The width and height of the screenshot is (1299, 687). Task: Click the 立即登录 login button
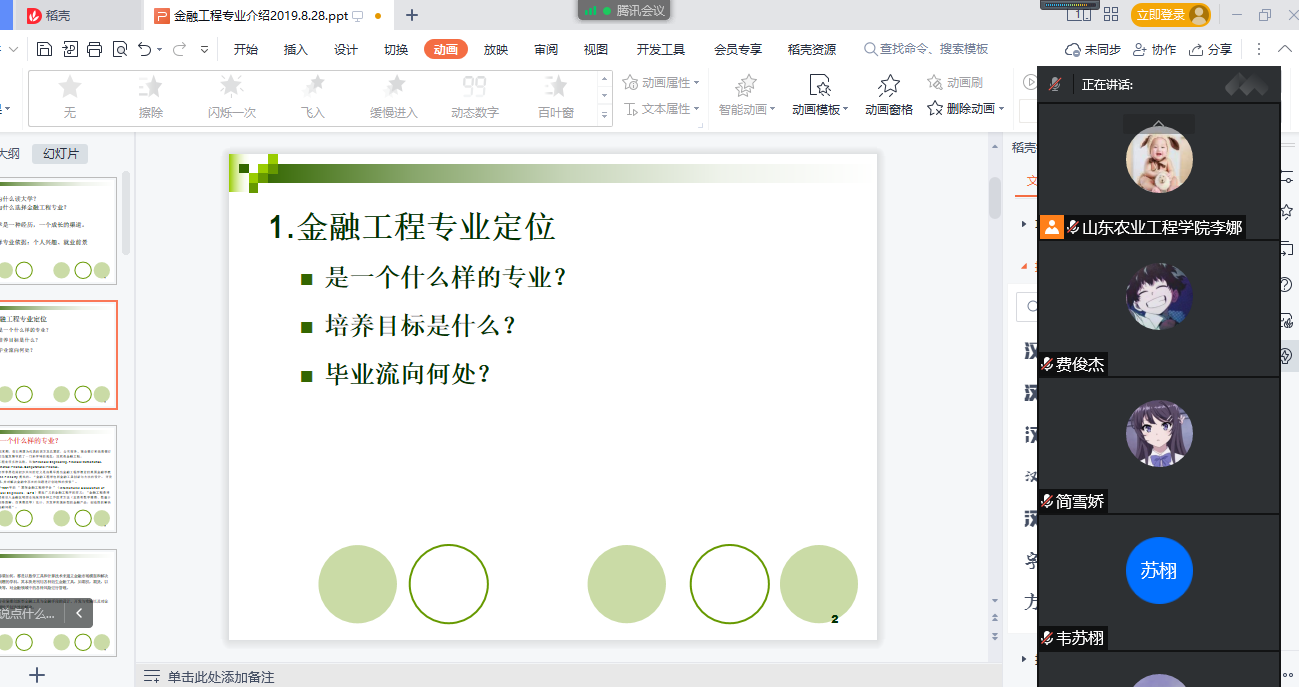coord(1169,15)
